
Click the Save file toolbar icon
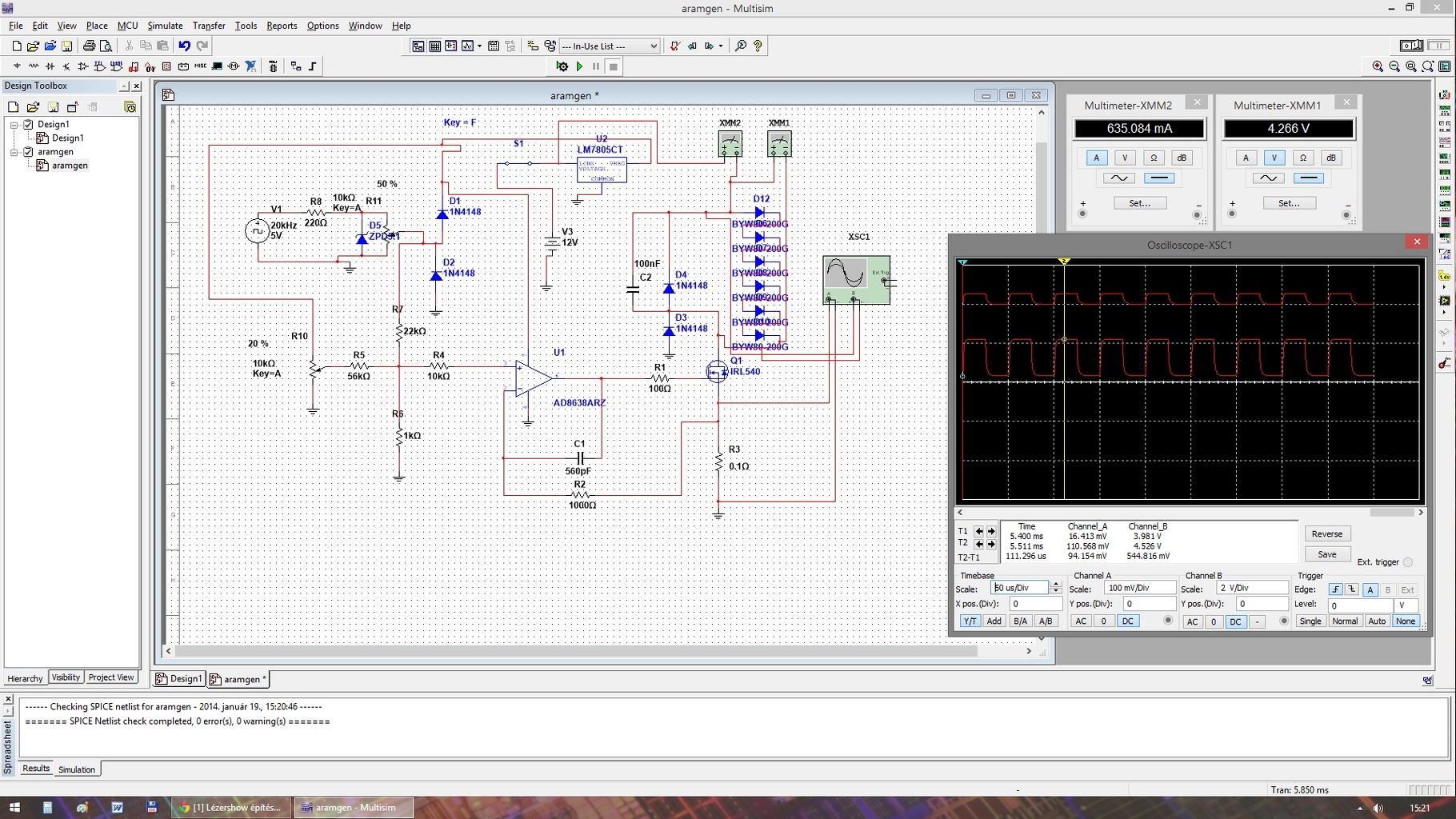tap(67, 46)
